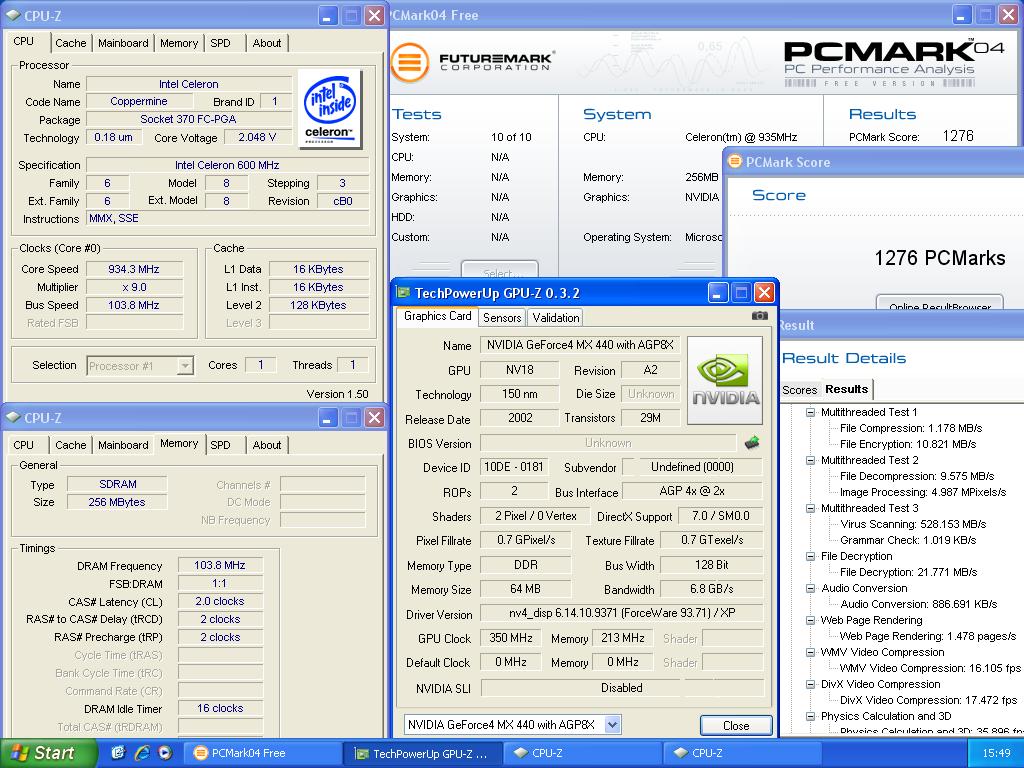1024x768 pixels.
Task: Collapse Physics Calculation and 3D node
Action: pos(810,716)
